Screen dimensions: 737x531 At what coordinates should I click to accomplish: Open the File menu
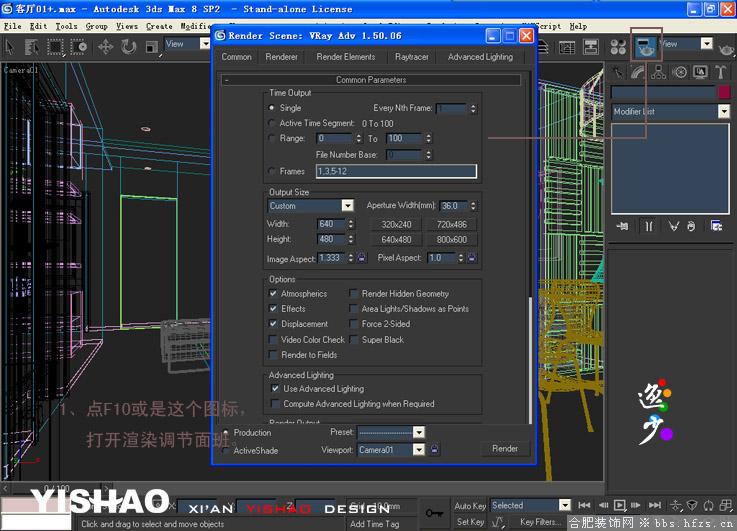tap(13, 26)
